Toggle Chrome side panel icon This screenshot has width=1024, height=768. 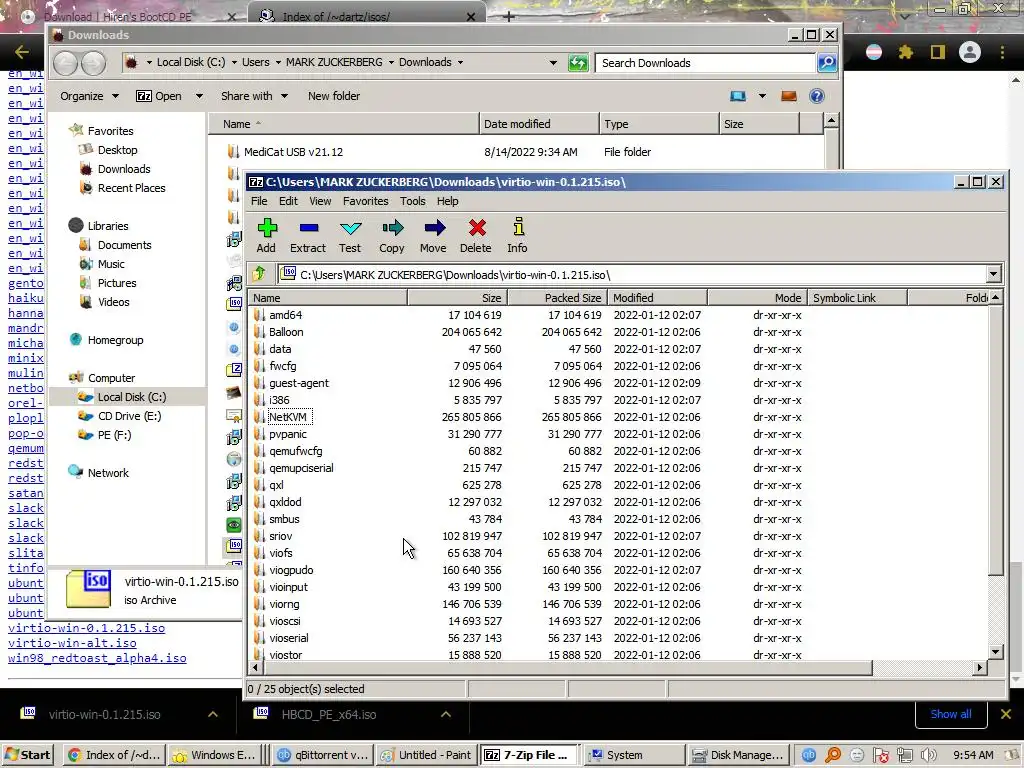pyautogui.click(x=938, y=52)
